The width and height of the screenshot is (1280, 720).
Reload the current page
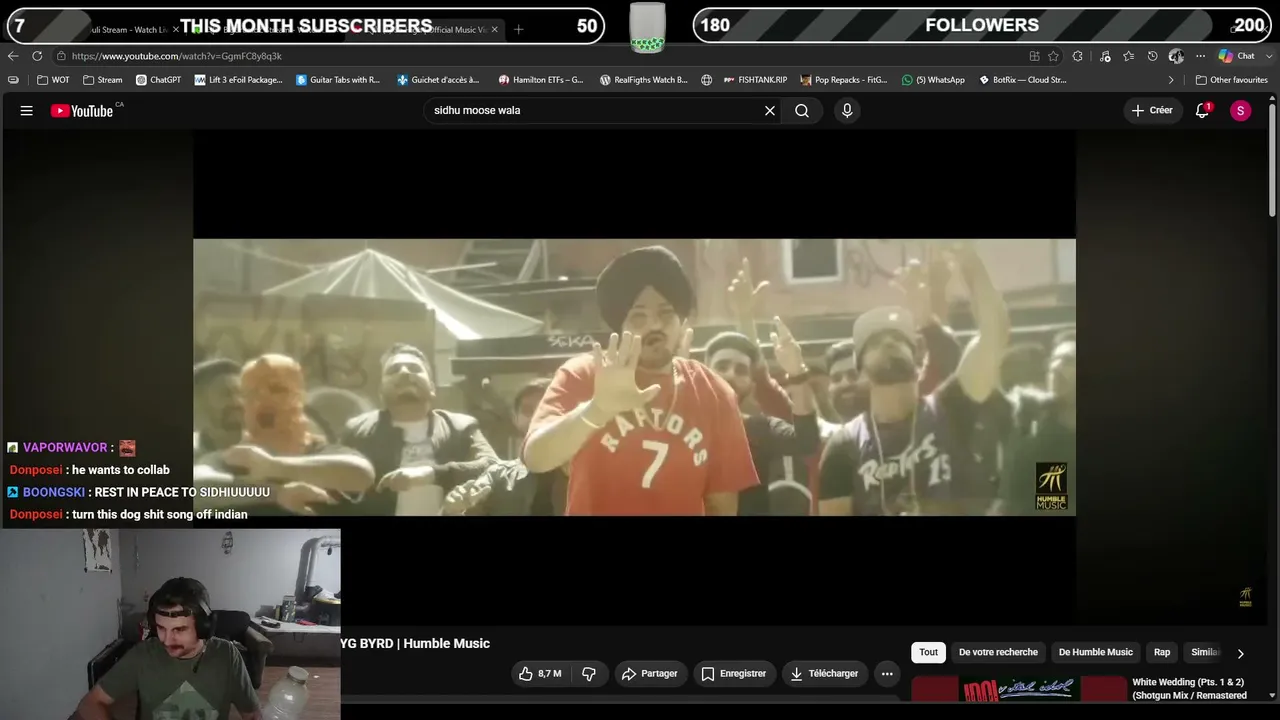coord(37,56)
